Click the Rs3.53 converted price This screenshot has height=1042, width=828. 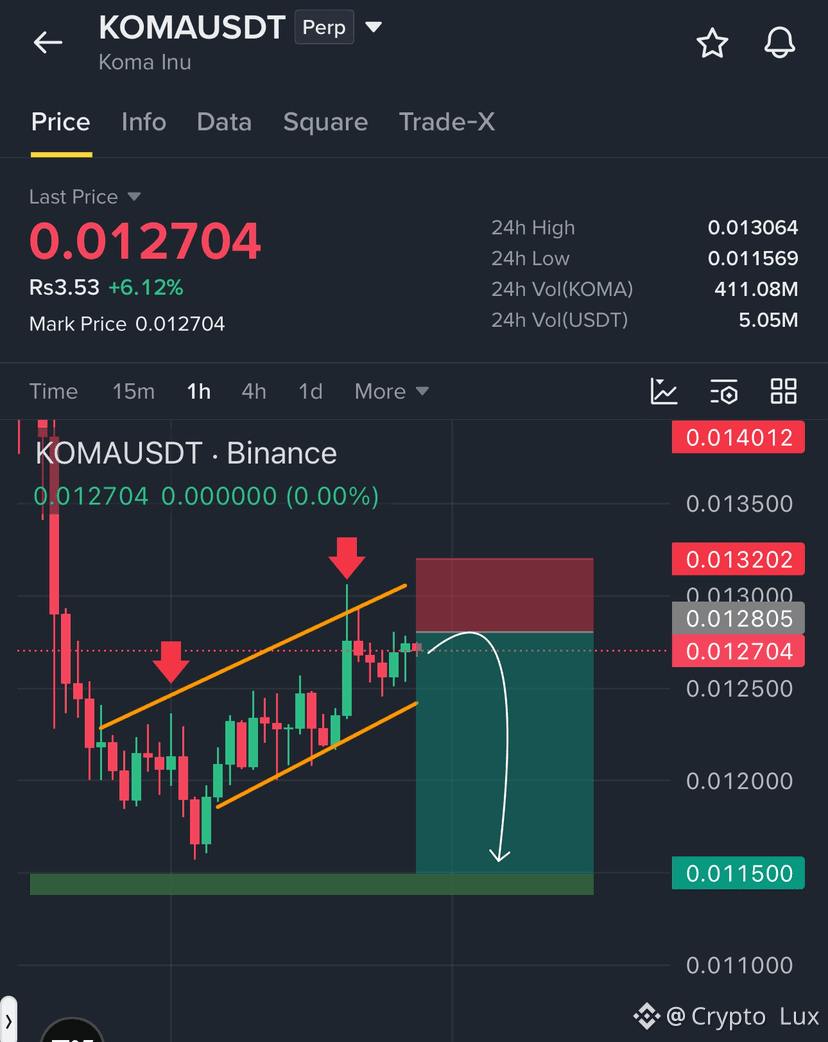click(64, 287)
